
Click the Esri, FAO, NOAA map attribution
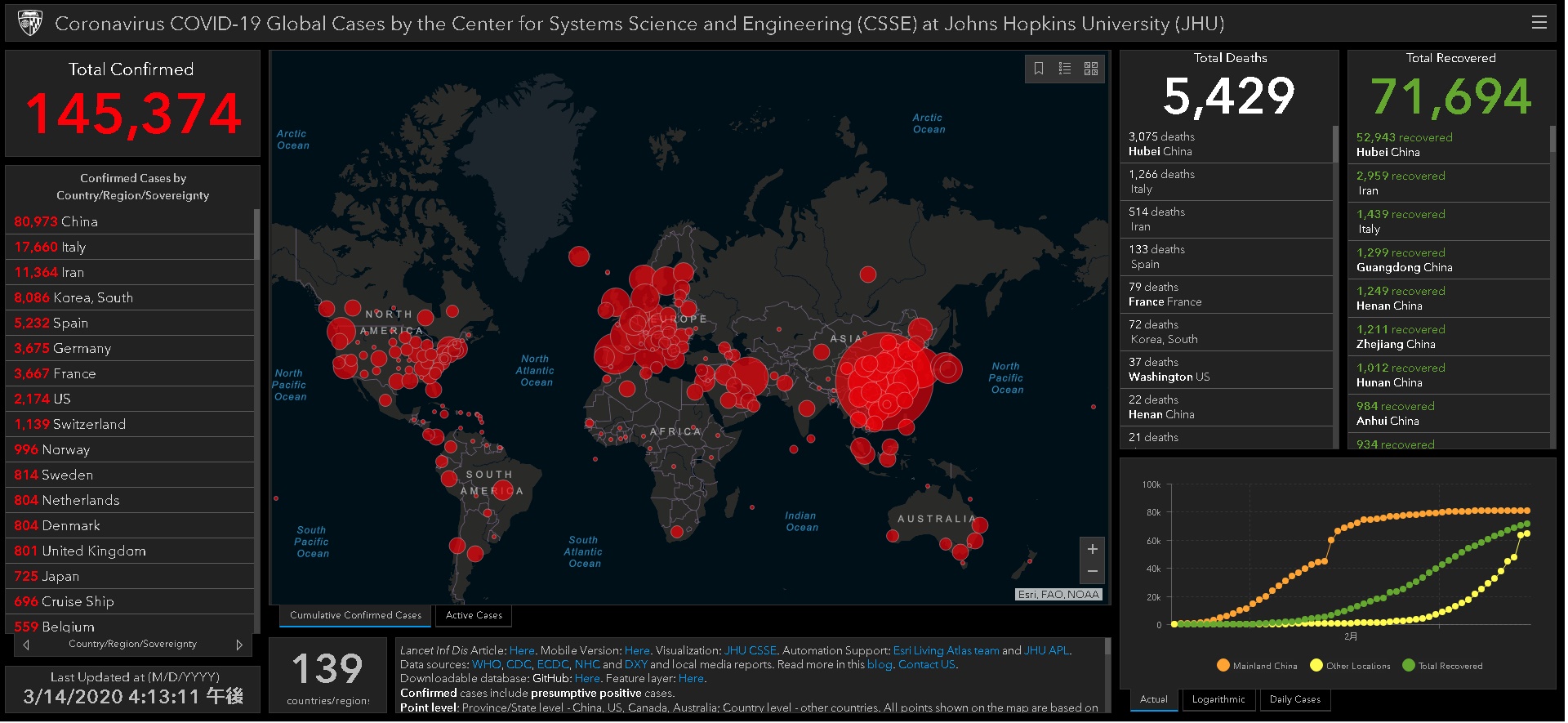click(1058, 595)
